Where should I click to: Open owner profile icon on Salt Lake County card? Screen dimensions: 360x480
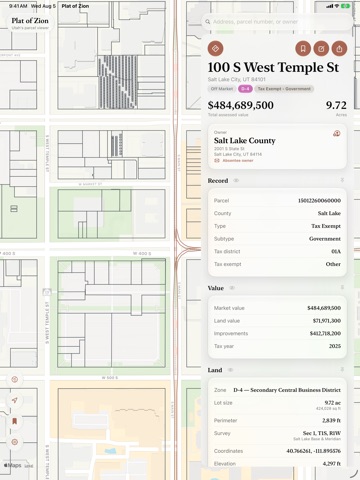click(x=337, y=134)
